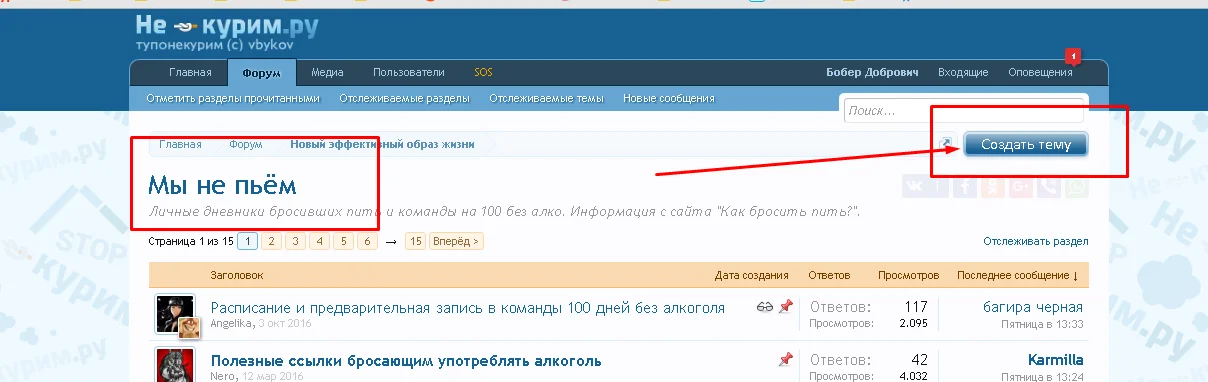Sort threads by Дата создания

coord(751,275)
